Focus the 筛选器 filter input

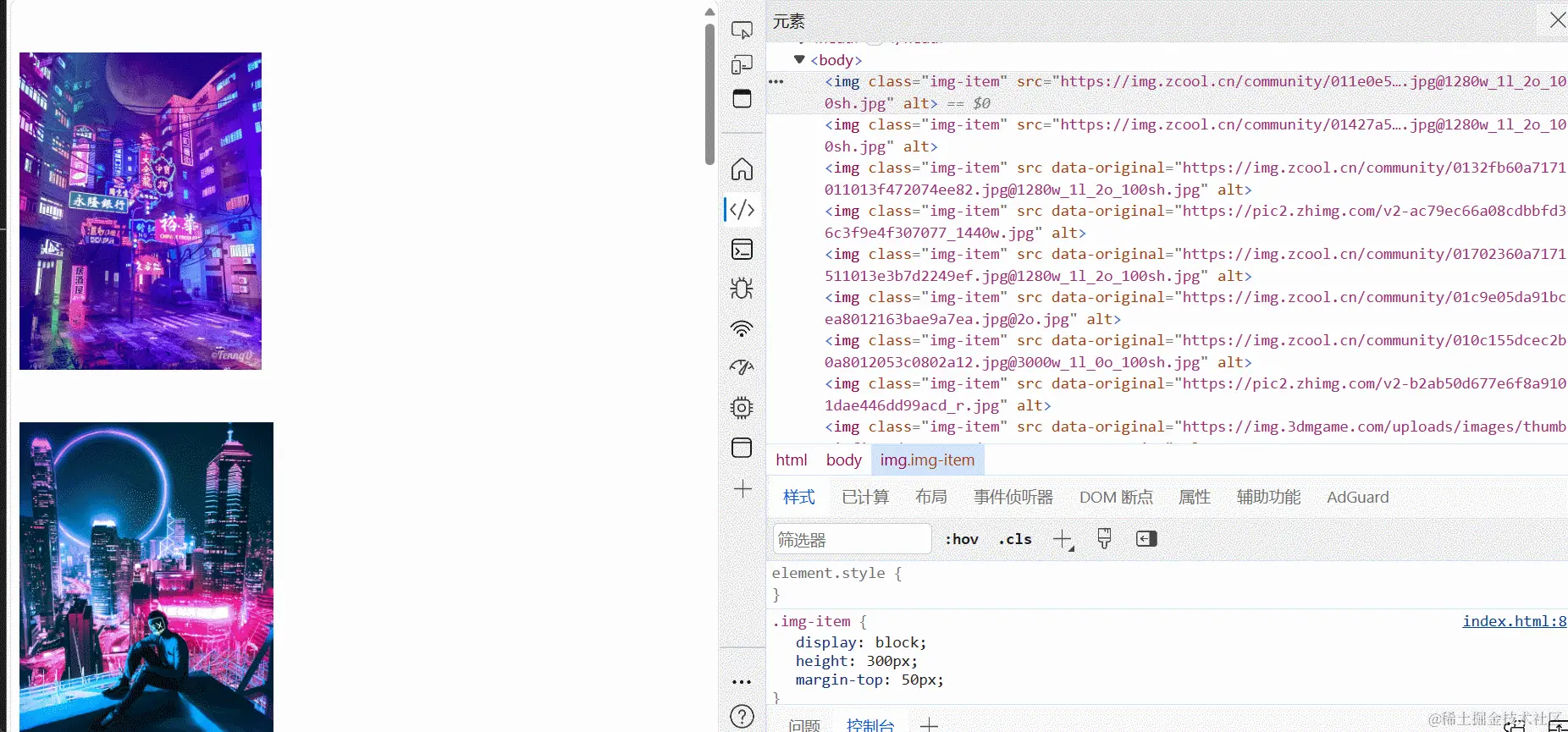852,539
